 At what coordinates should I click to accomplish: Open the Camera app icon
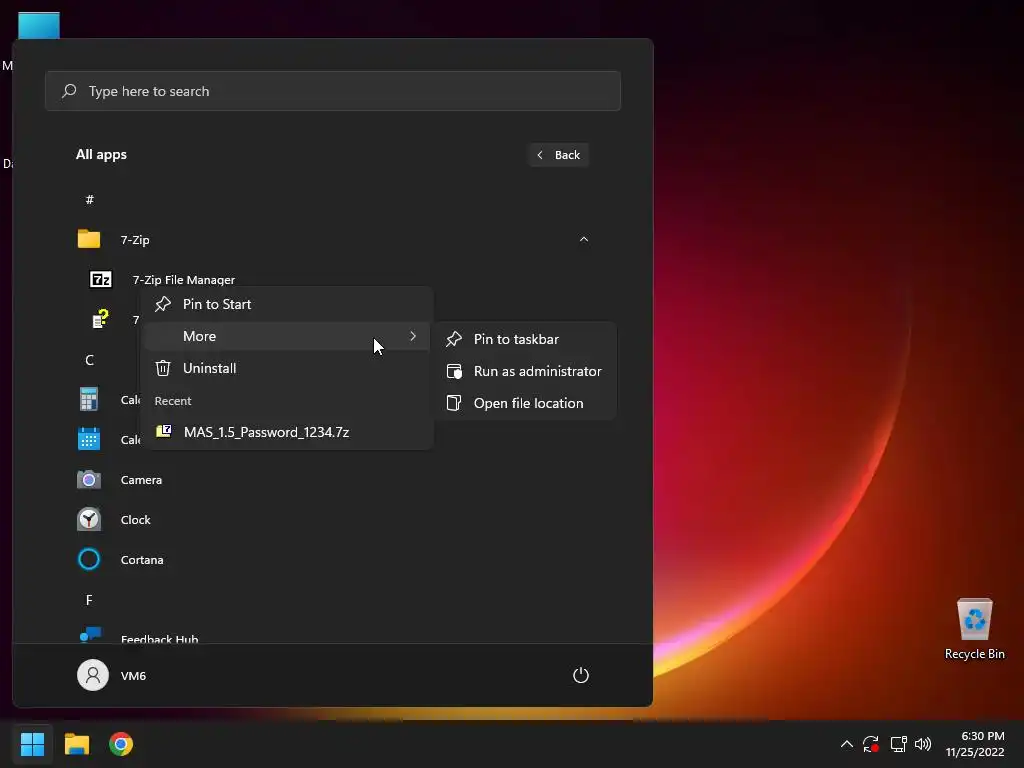pos(89,479)
